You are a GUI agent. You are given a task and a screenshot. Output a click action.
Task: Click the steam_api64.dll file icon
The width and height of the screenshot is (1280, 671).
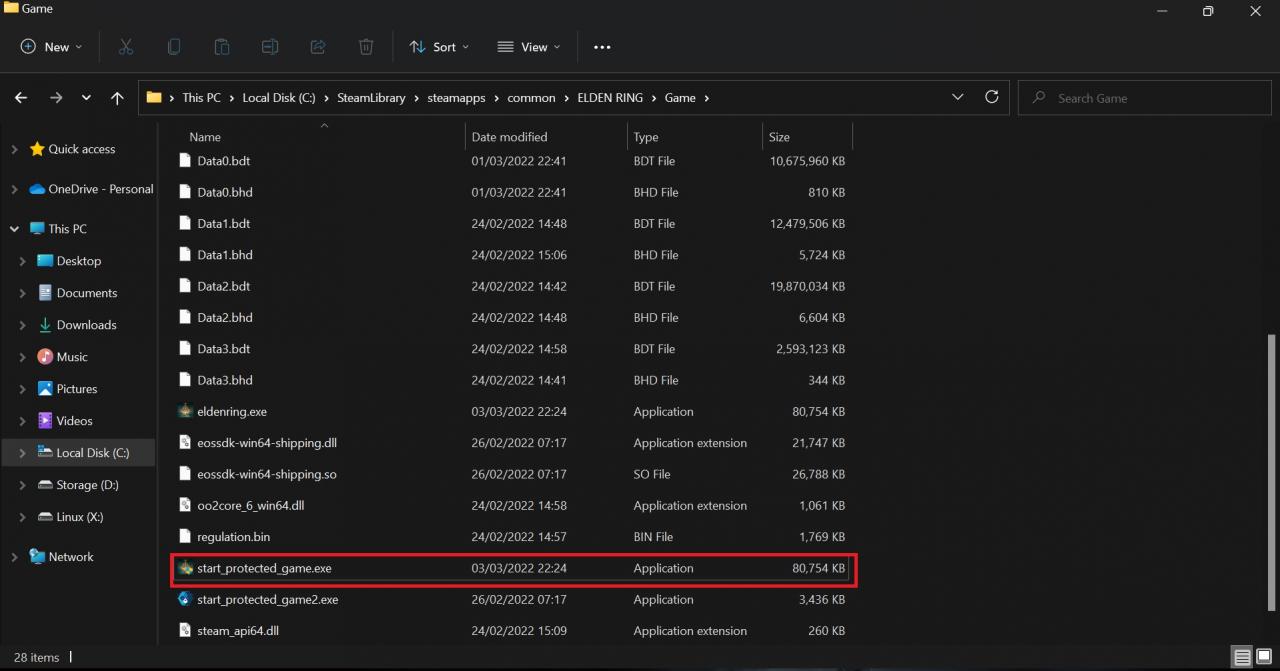coord(184,631)
